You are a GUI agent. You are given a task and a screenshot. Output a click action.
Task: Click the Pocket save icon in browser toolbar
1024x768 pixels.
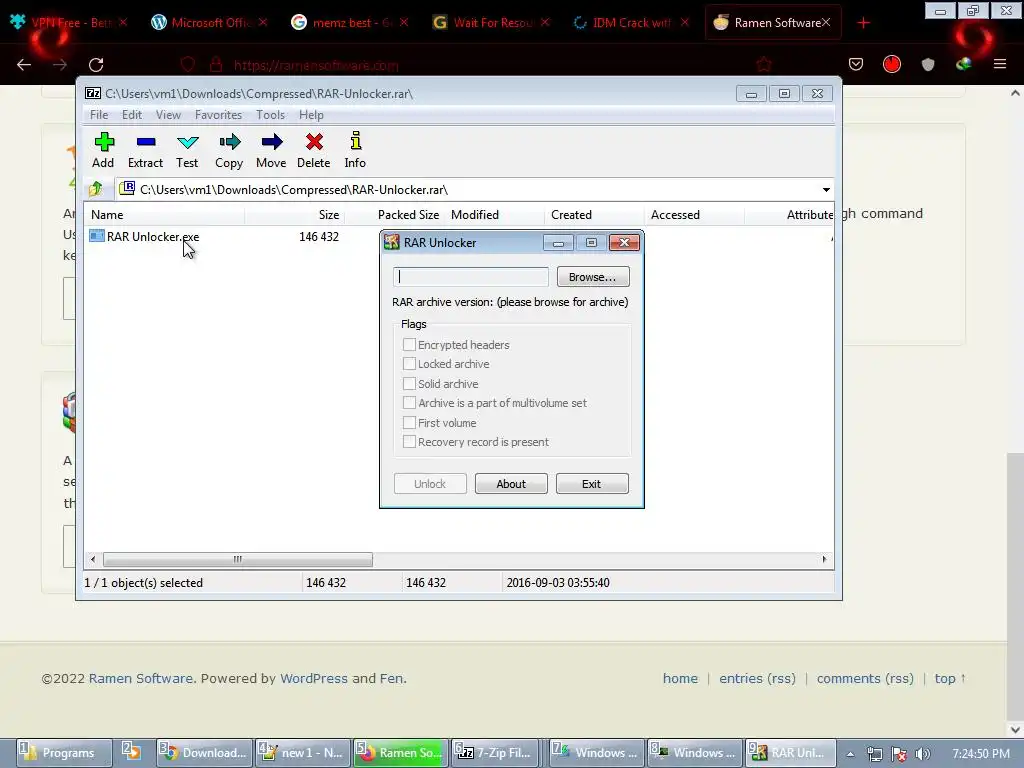[856, 64]
